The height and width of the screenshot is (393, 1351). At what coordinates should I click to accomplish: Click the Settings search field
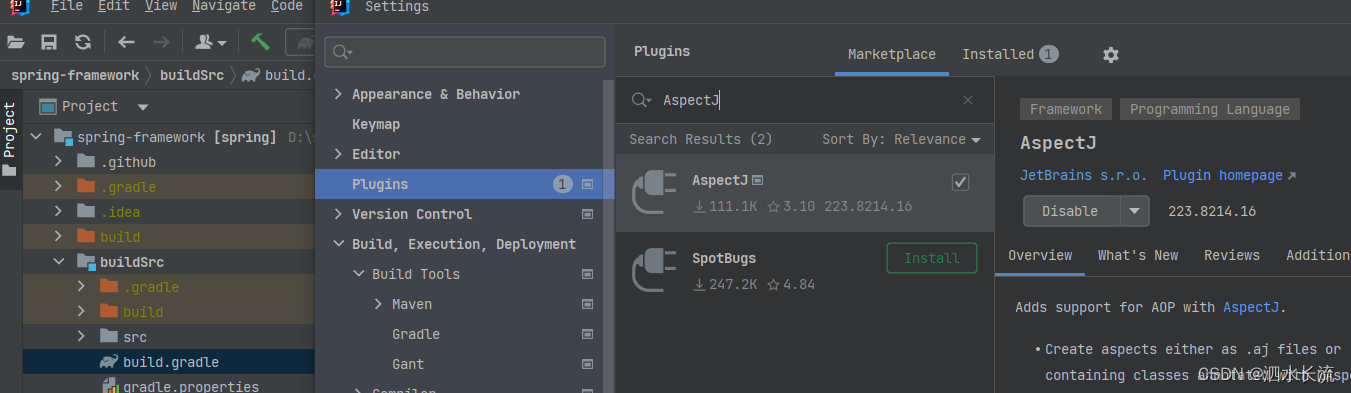point(465,52)
